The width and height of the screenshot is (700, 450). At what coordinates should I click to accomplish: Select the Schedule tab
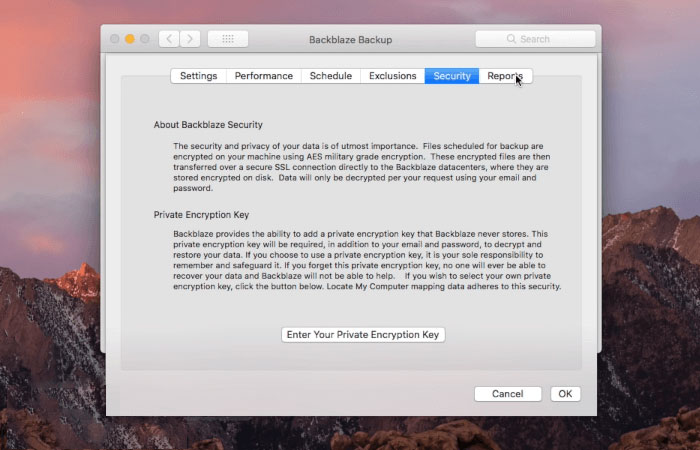(x=331, y=76)
